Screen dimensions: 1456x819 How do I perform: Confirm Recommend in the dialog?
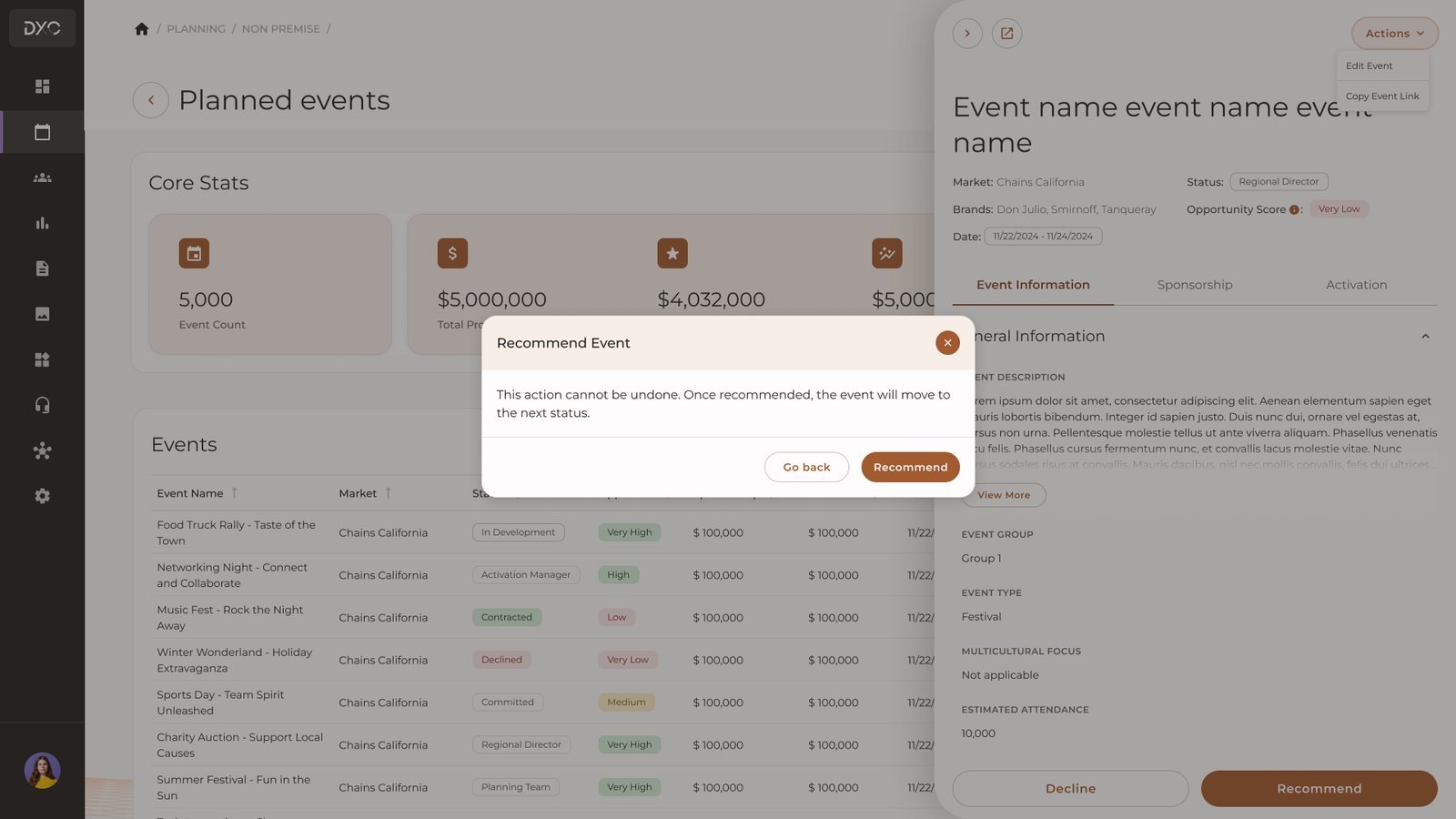tap(910, 467)
